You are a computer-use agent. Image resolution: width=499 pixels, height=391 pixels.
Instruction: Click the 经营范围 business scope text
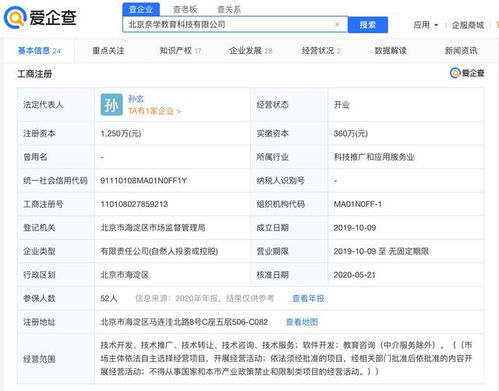[x=286, y=358]
